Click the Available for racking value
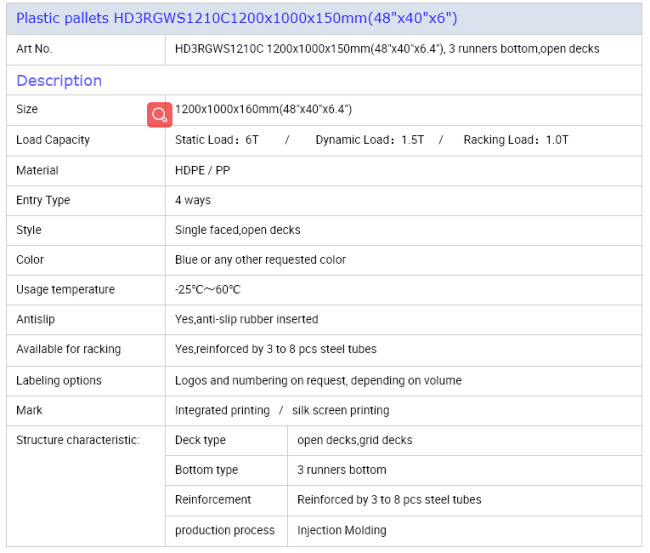650x553 pixels. tap(275, 349)
